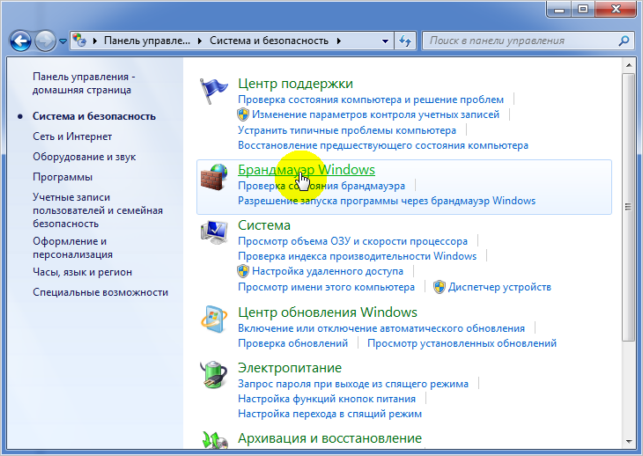Viewport: 643px width, 456px height.
Task: Click Панель управле... breadcrumb segment
Action: pyautogui.click(x=147, y=41)
